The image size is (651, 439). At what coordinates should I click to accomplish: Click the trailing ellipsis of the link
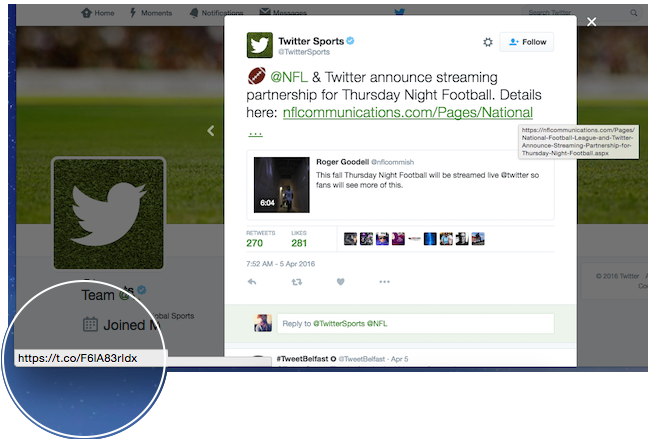pyautogui.click(x=255, y=132)
